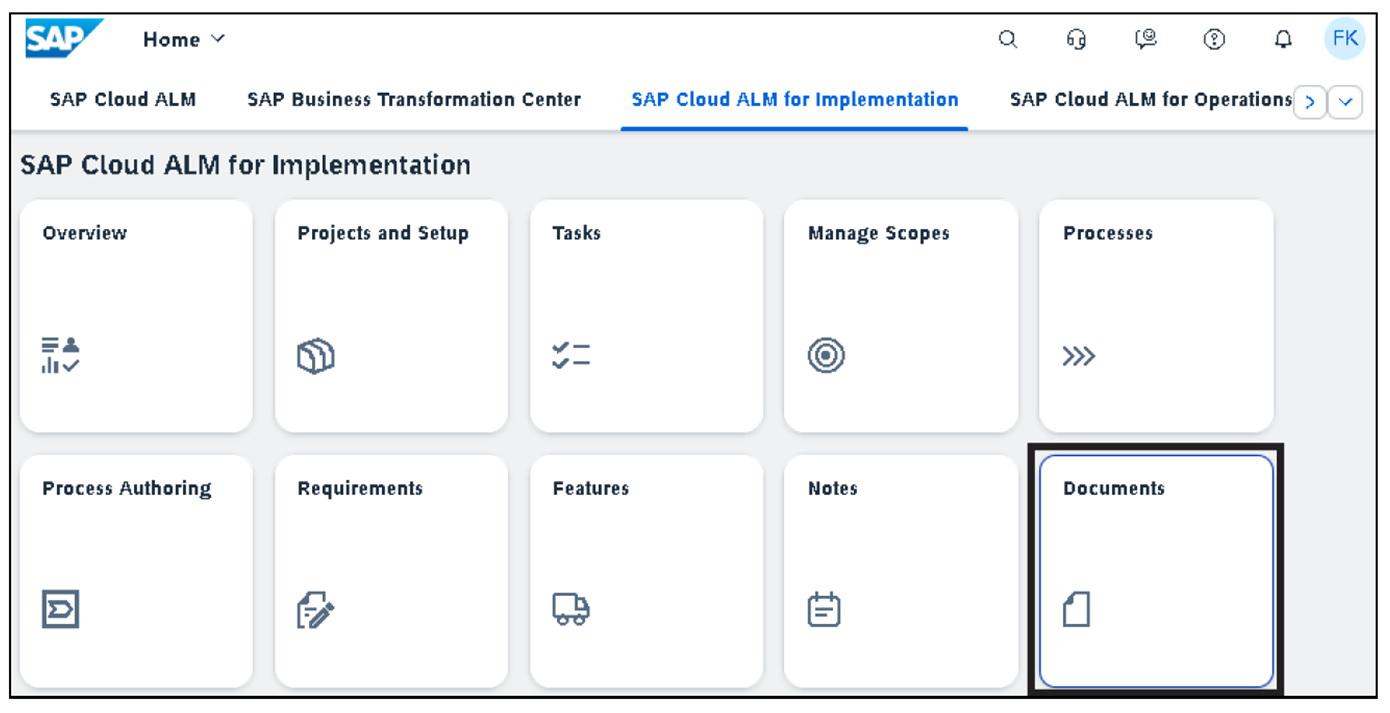The height and width of the screenshot is (713, 1390).
Task: Open the search icon
Action: tap(1007, 39)
